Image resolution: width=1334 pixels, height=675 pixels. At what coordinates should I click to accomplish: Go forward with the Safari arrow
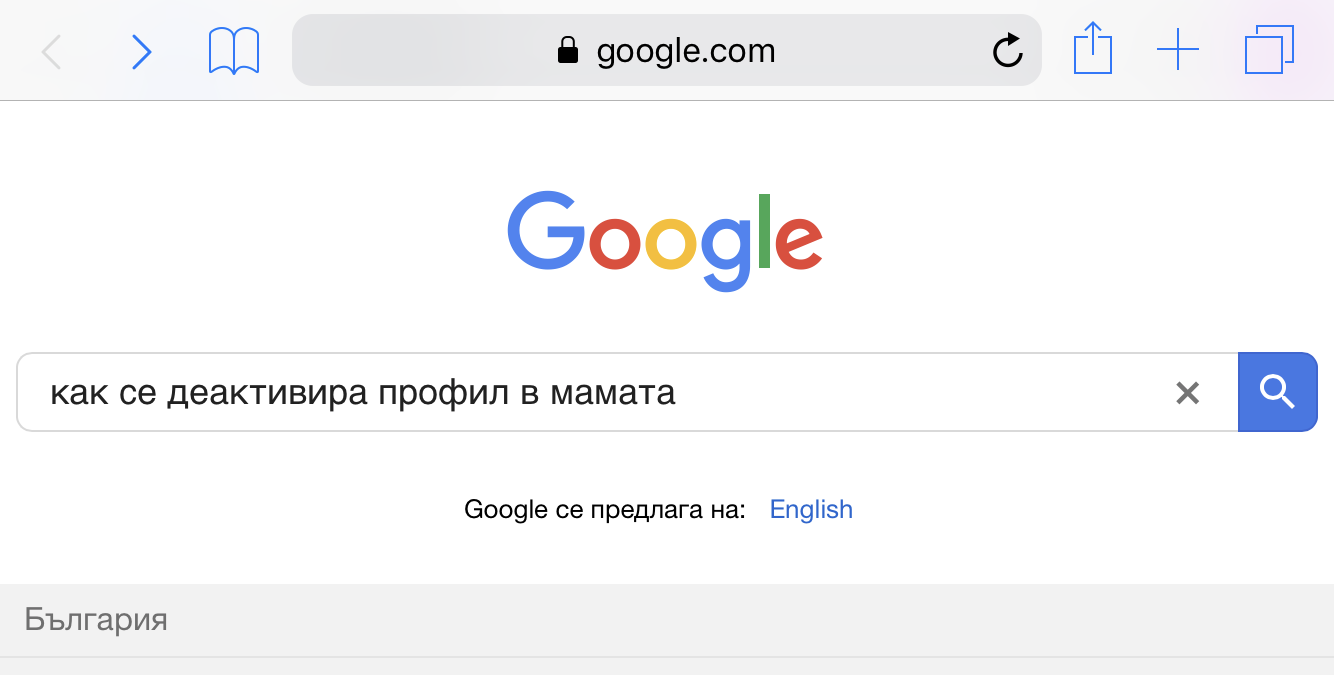pyautogui.click(x=142, y=51)
